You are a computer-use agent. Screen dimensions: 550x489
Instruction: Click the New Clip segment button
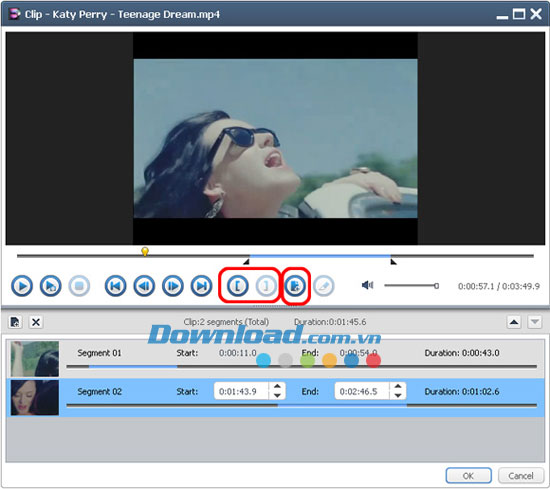tap(295, 286)
